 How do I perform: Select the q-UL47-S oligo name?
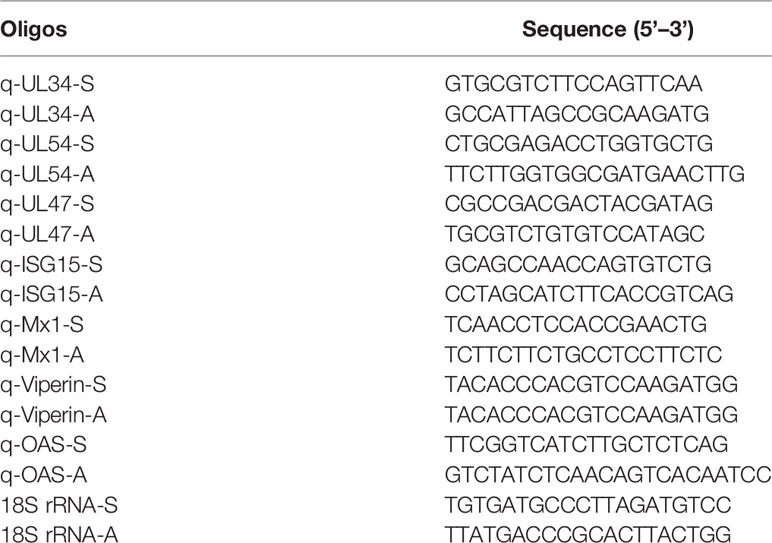(x=47, y=204)
